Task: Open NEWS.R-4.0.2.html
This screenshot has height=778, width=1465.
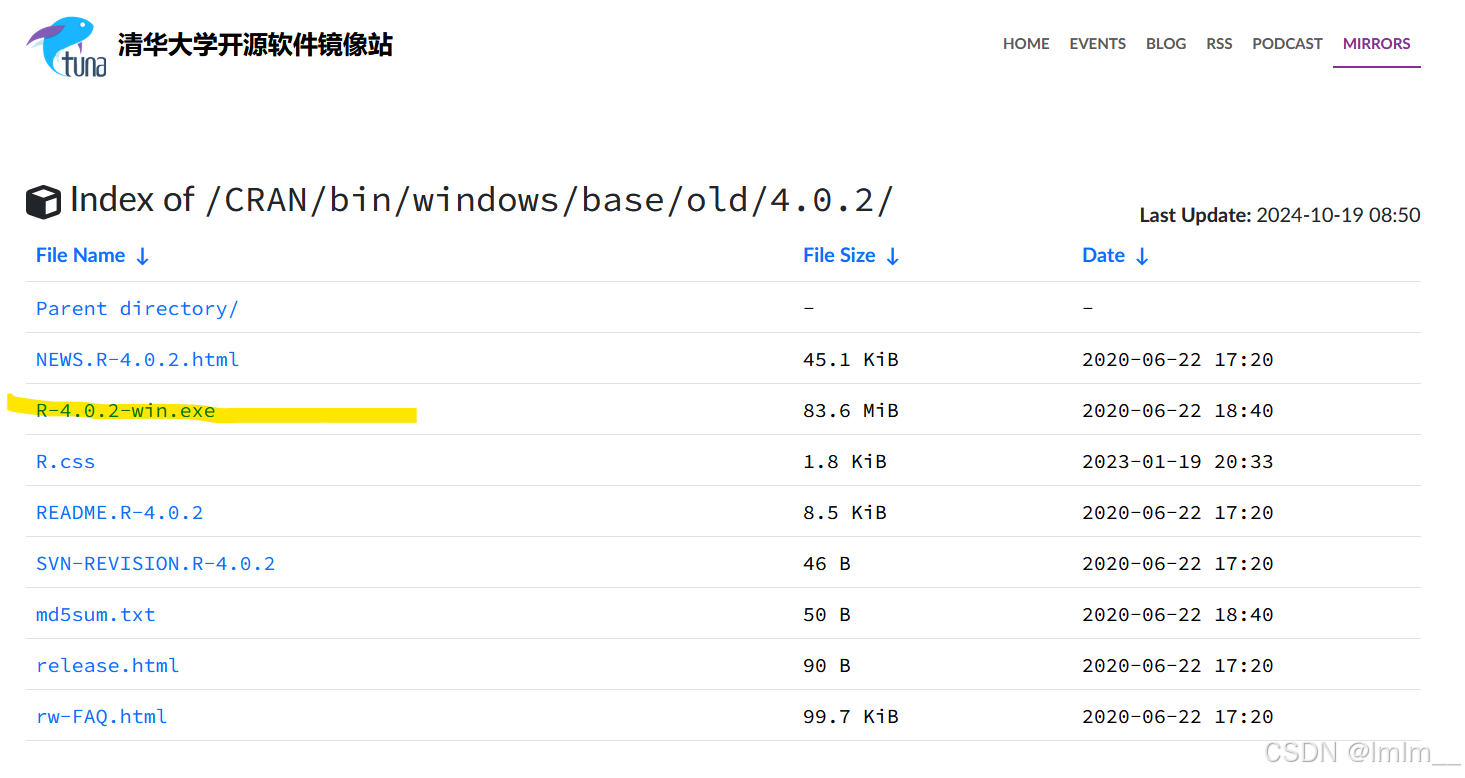Action: 137,359
